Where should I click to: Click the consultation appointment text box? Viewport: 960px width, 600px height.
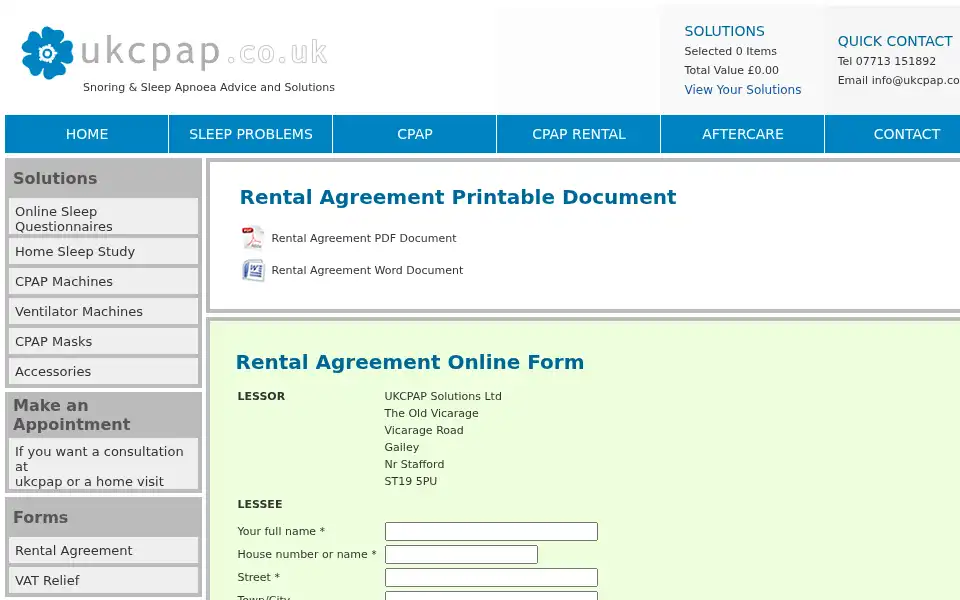(103, 464)
